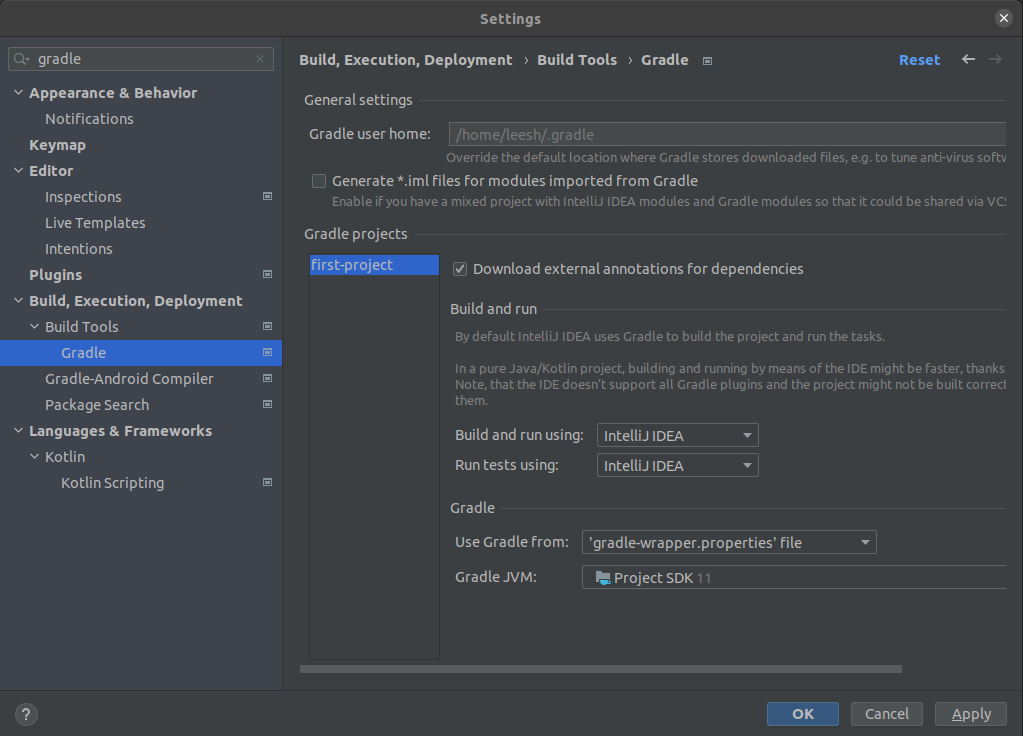Select Intentions in the tree

point(78,249)
